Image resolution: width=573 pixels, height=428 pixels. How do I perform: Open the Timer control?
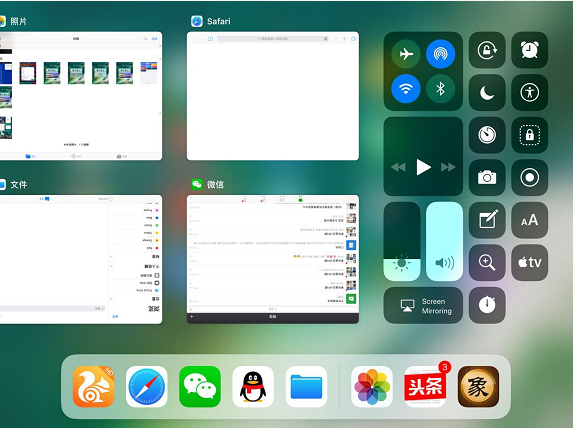pos(487,135)
